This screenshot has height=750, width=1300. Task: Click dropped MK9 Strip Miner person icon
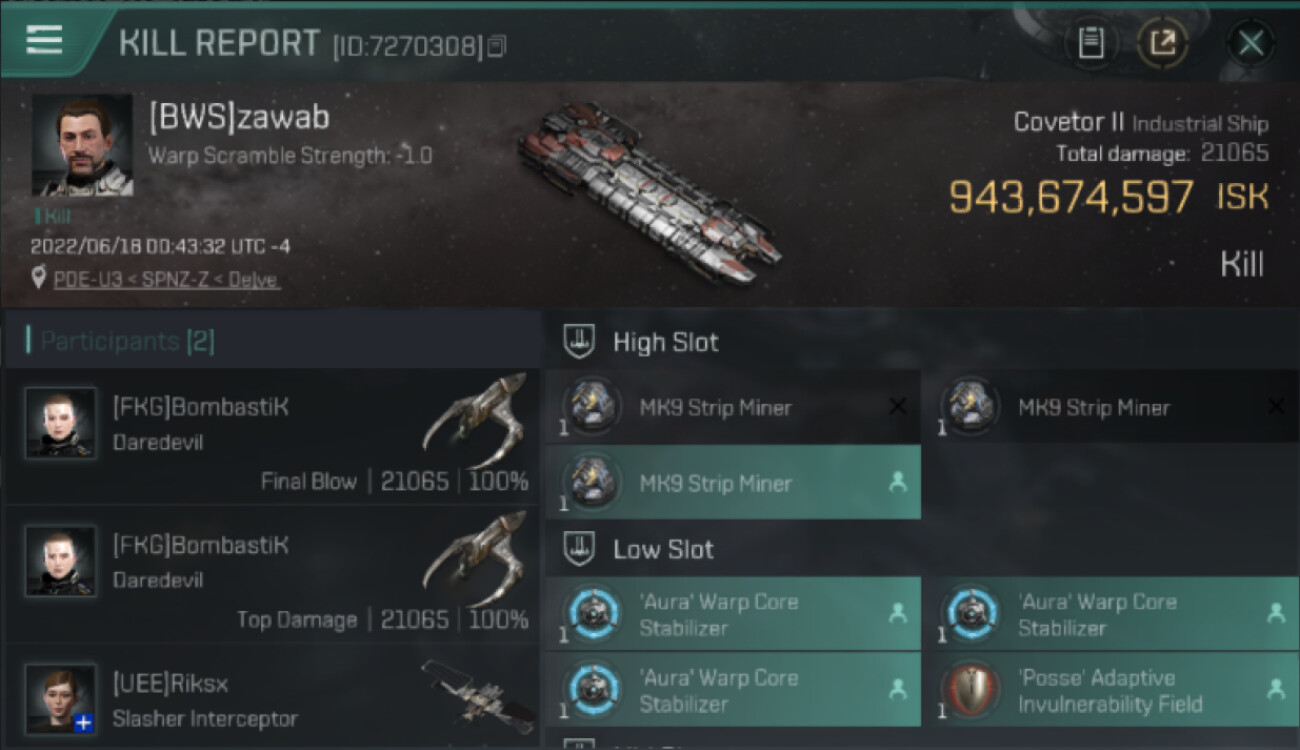click(897, 483)
